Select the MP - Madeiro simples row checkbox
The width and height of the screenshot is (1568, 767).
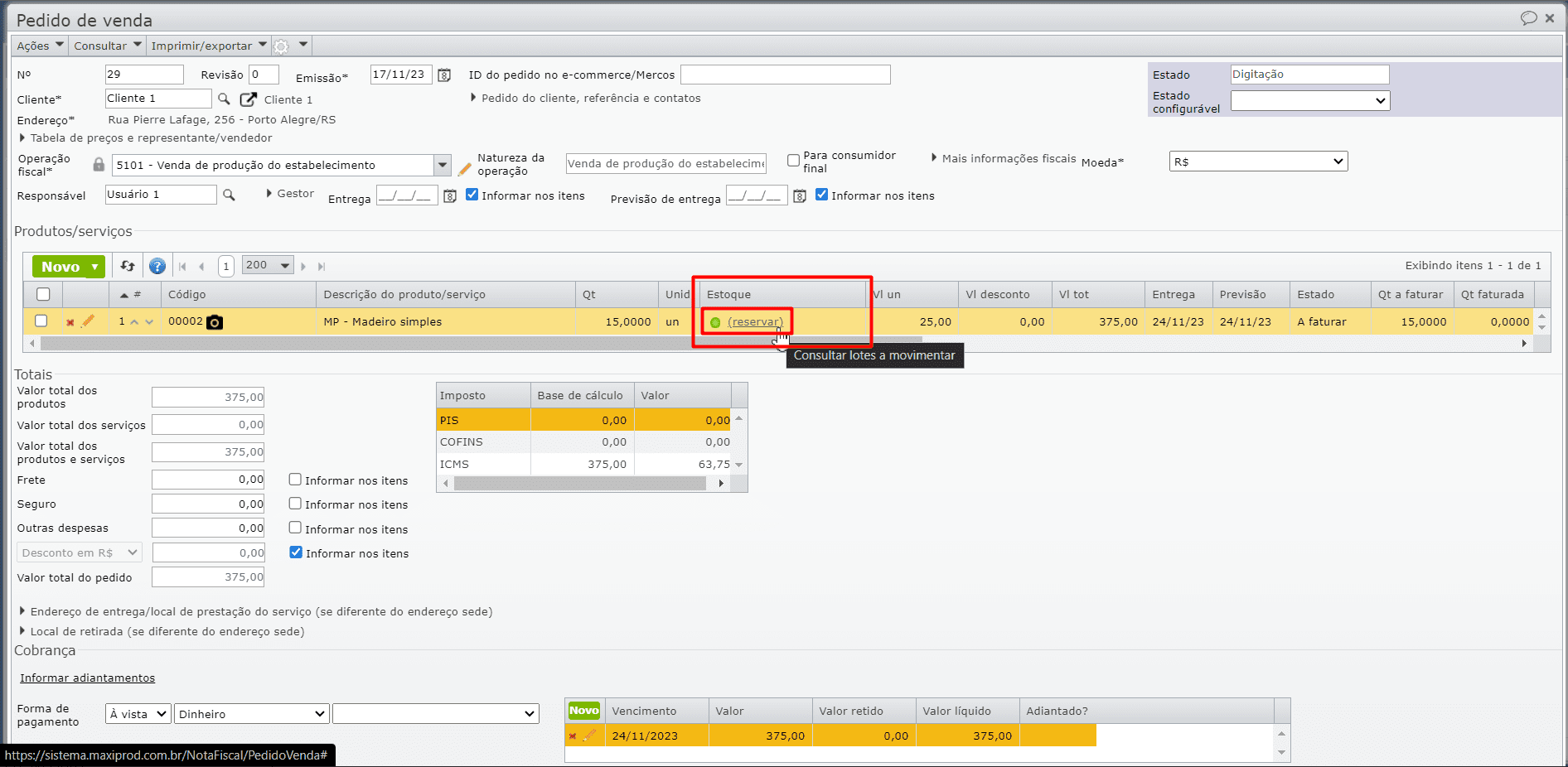point(41,321)
